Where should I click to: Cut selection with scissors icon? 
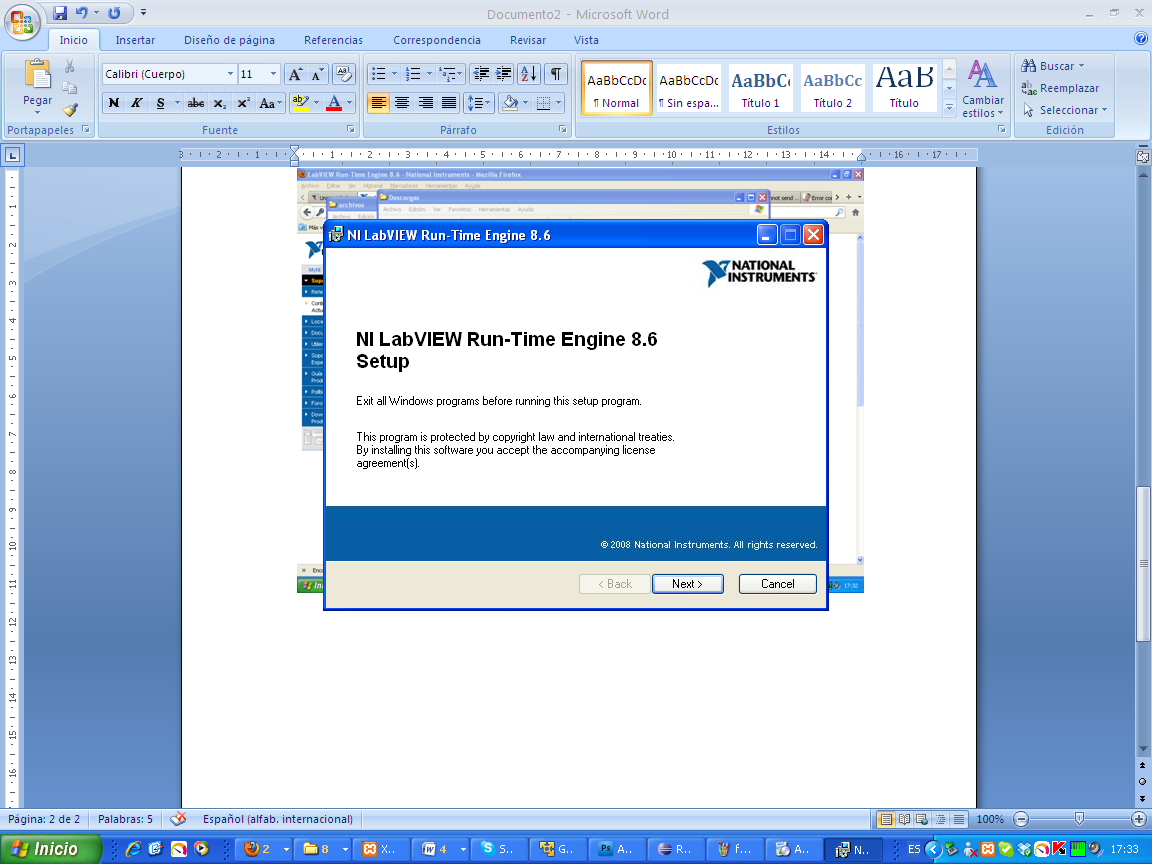click(70, 67)
